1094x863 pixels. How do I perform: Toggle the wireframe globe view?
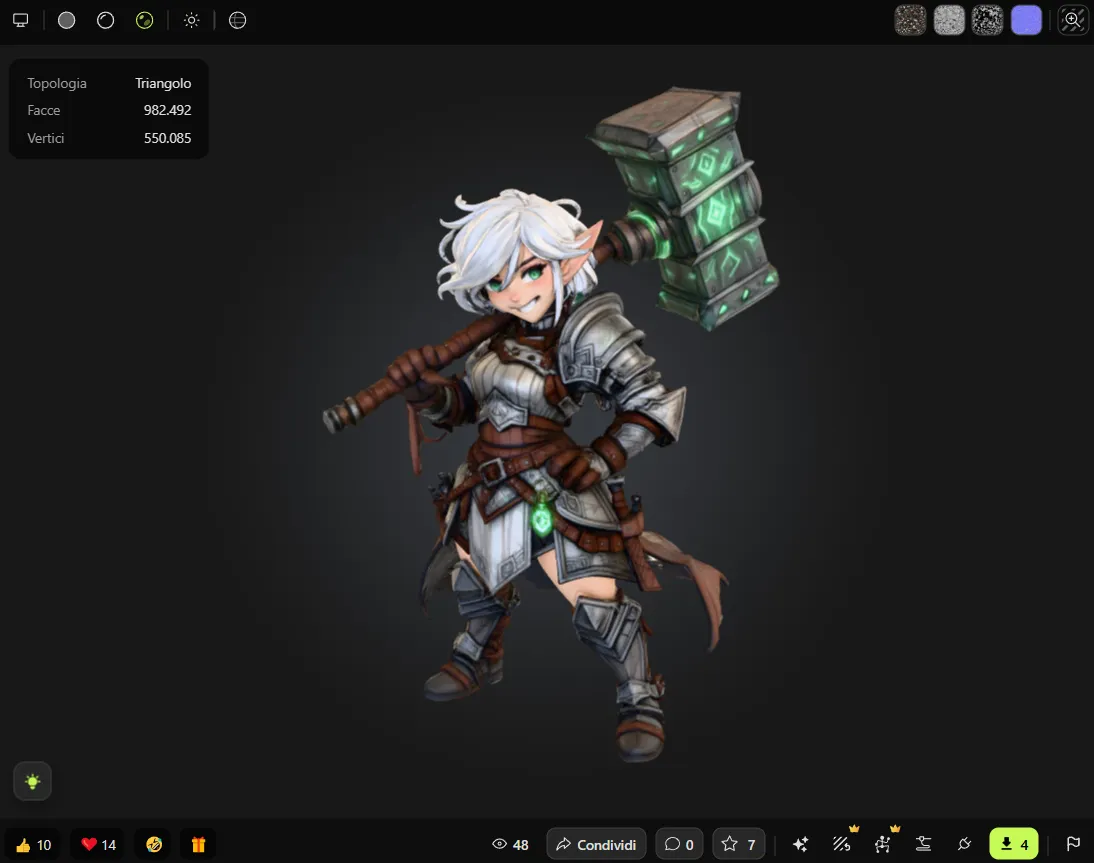237,20
